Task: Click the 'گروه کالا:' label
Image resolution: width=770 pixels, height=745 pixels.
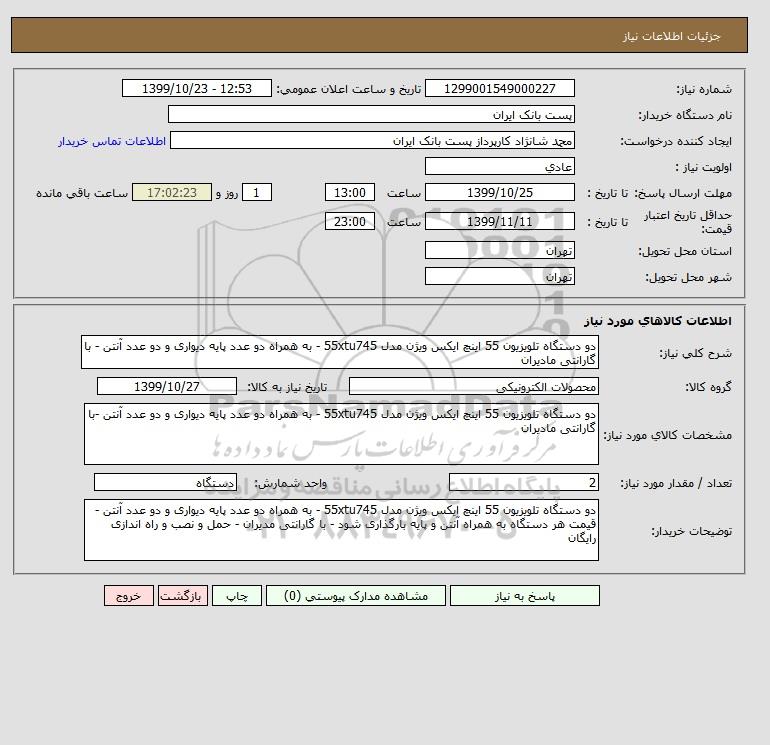Action: pyautogui.click(x=708, y=387)
